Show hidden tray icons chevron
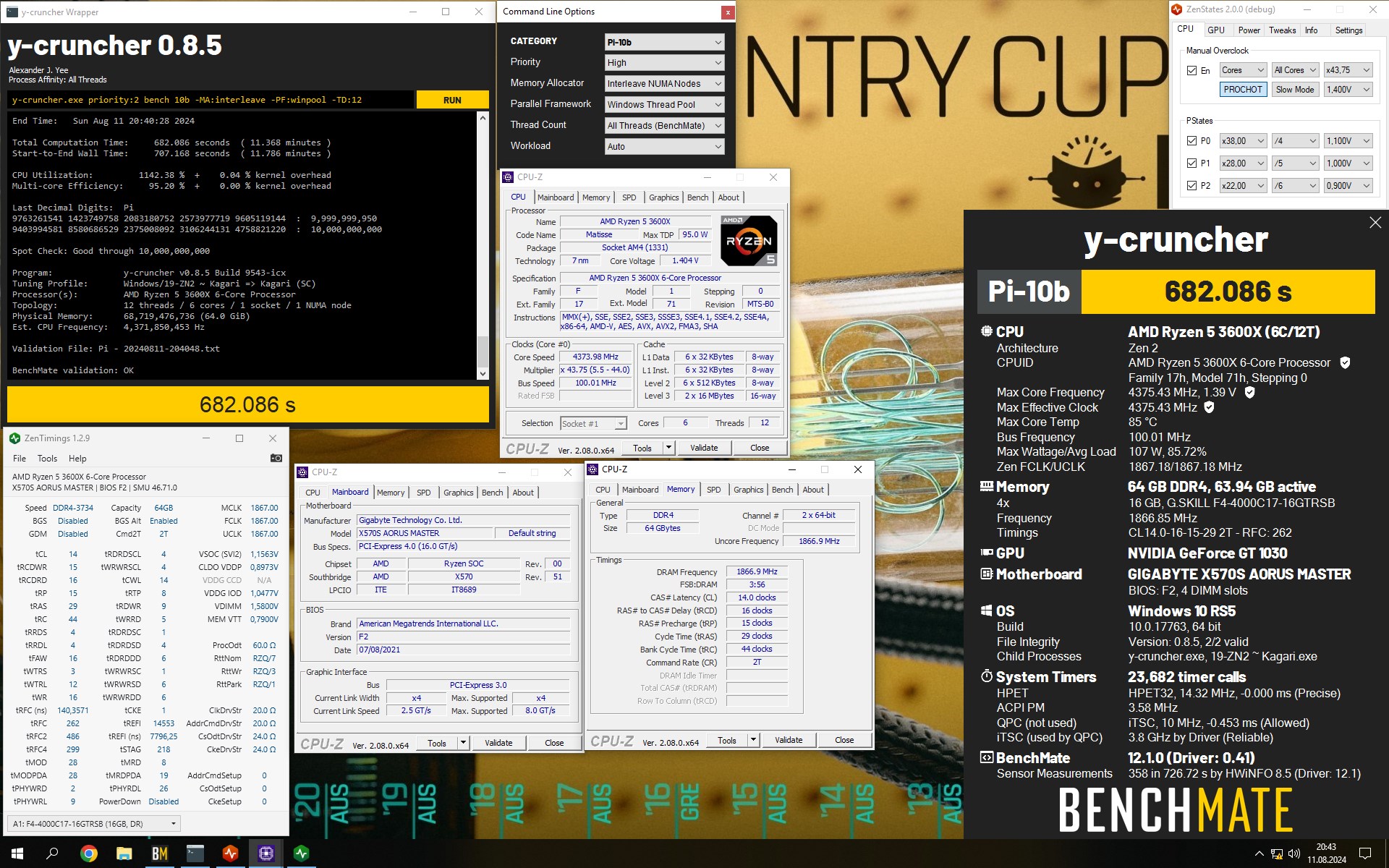 tap(1259, 854)
